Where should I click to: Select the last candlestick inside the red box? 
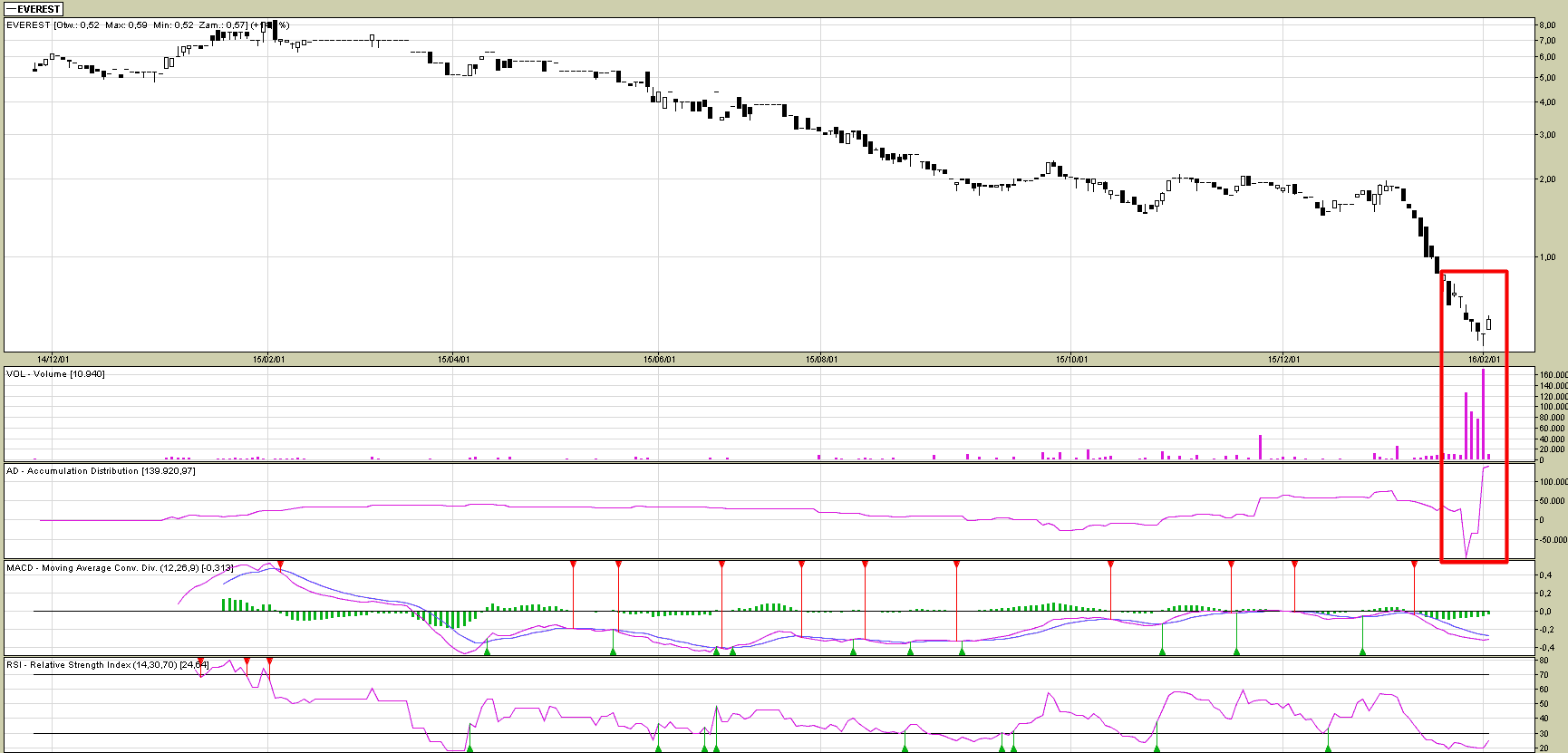tap(1488, 323)
